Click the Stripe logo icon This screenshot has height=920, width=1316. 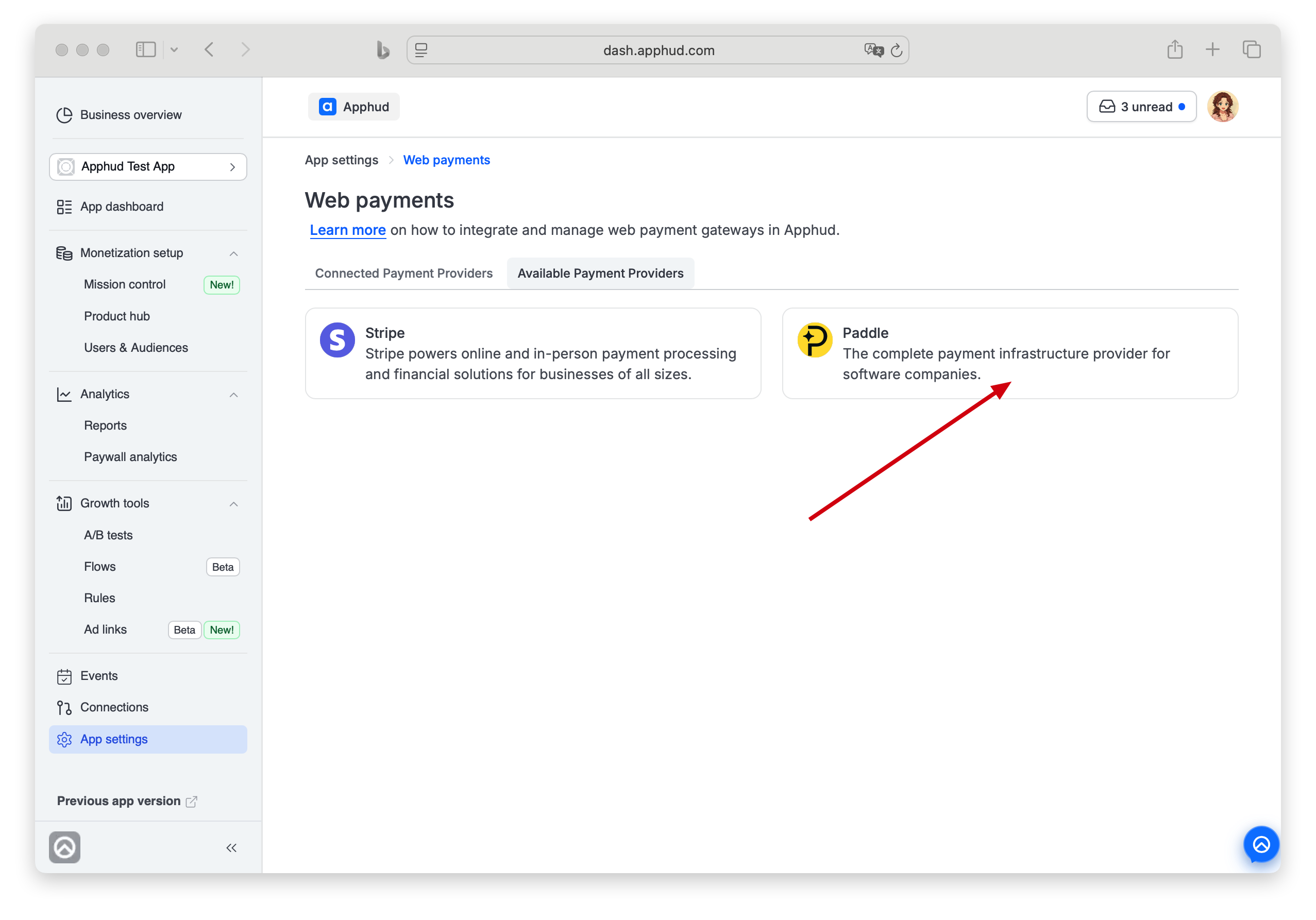tap(337, 339)
